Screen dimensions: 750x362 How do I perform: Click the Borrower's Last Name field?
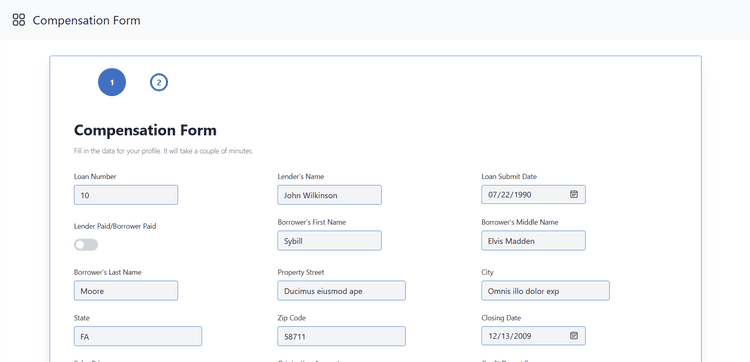point(126,291)
